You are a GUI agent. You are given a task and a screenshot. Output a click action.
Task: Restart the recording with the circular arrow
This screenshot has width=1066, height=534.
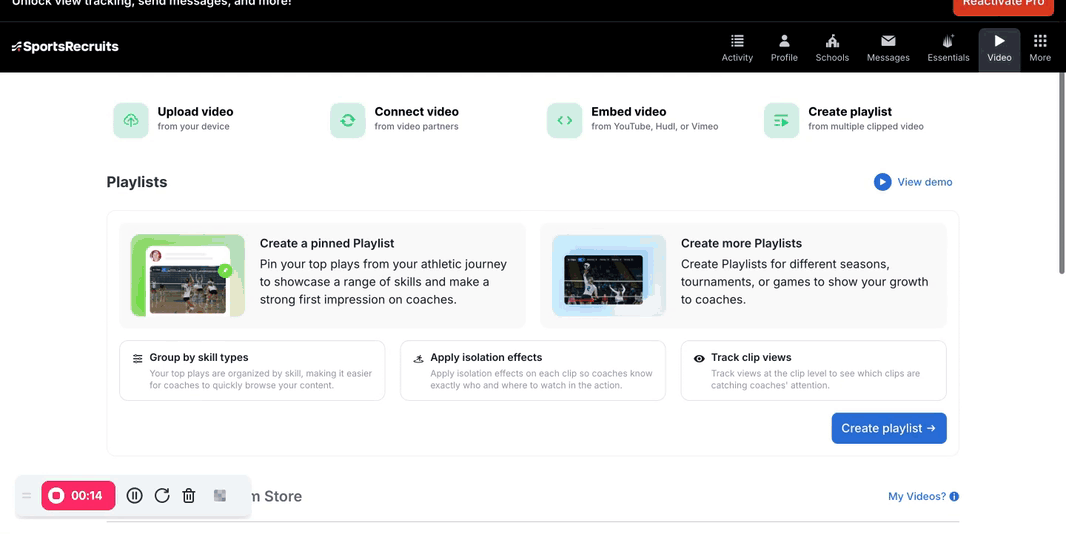(x=162, y=495)
